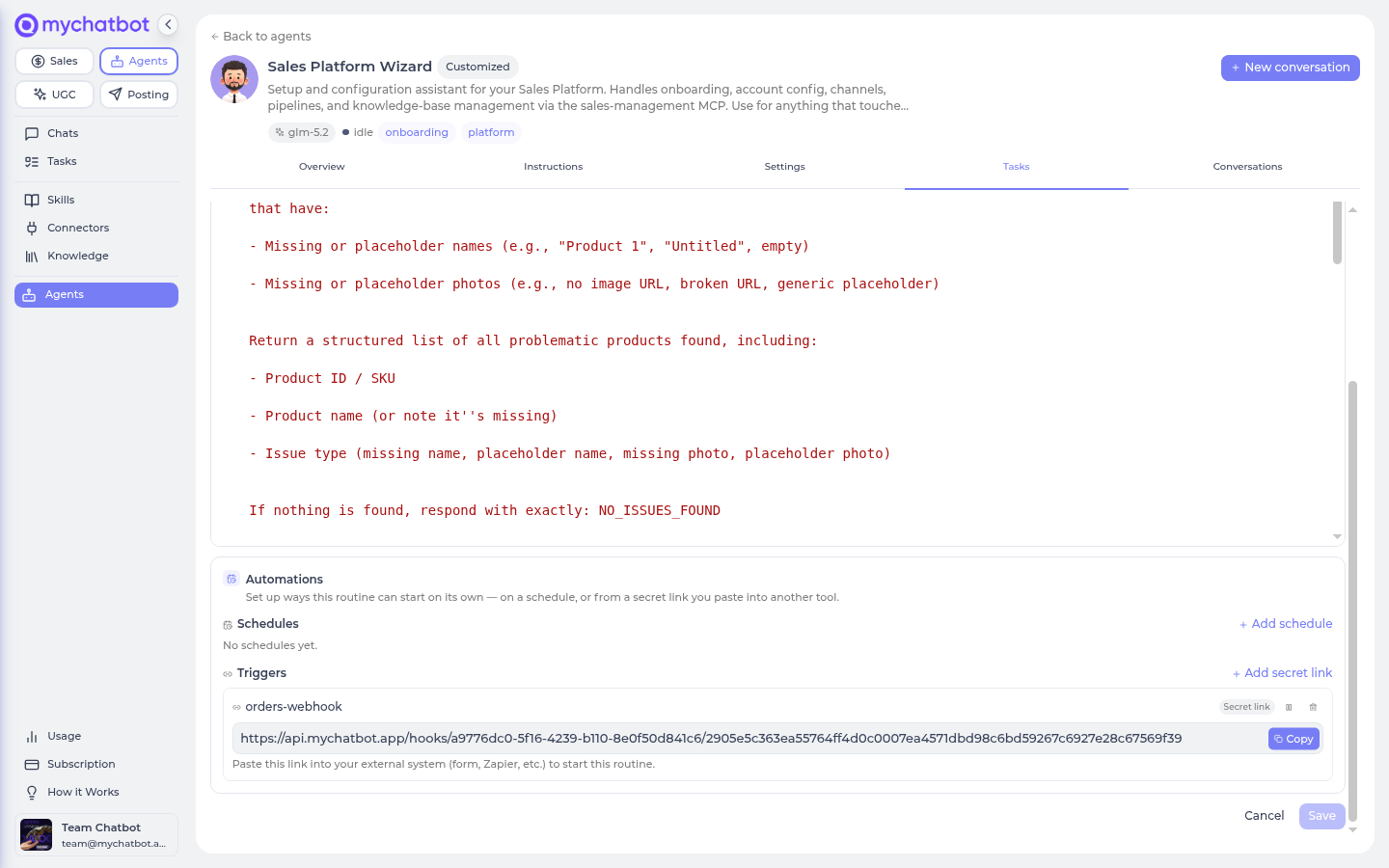
Task: Click the idle status indicator
Action: coord(358,132)
